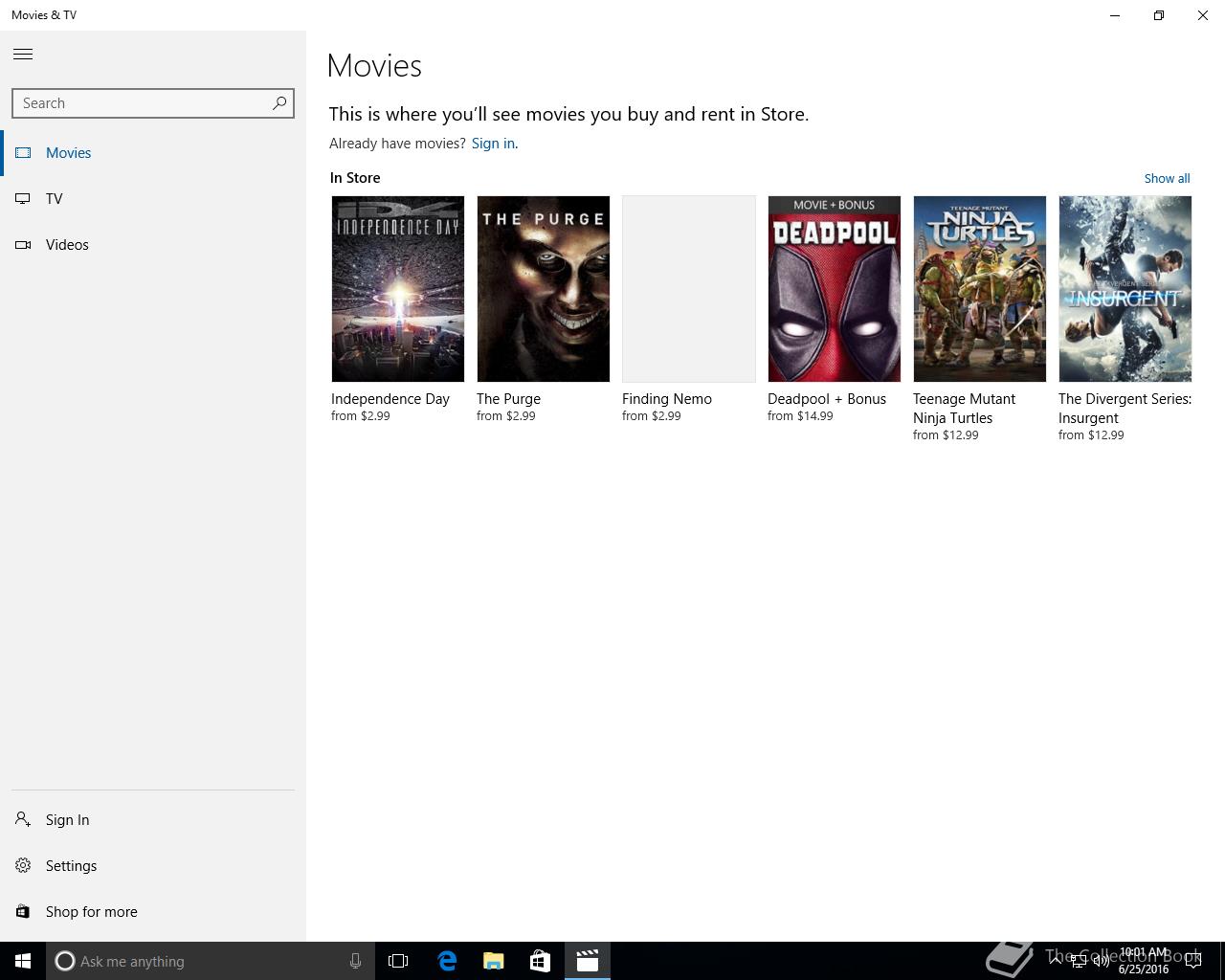Click the search magnifier icon

point(279,103)
